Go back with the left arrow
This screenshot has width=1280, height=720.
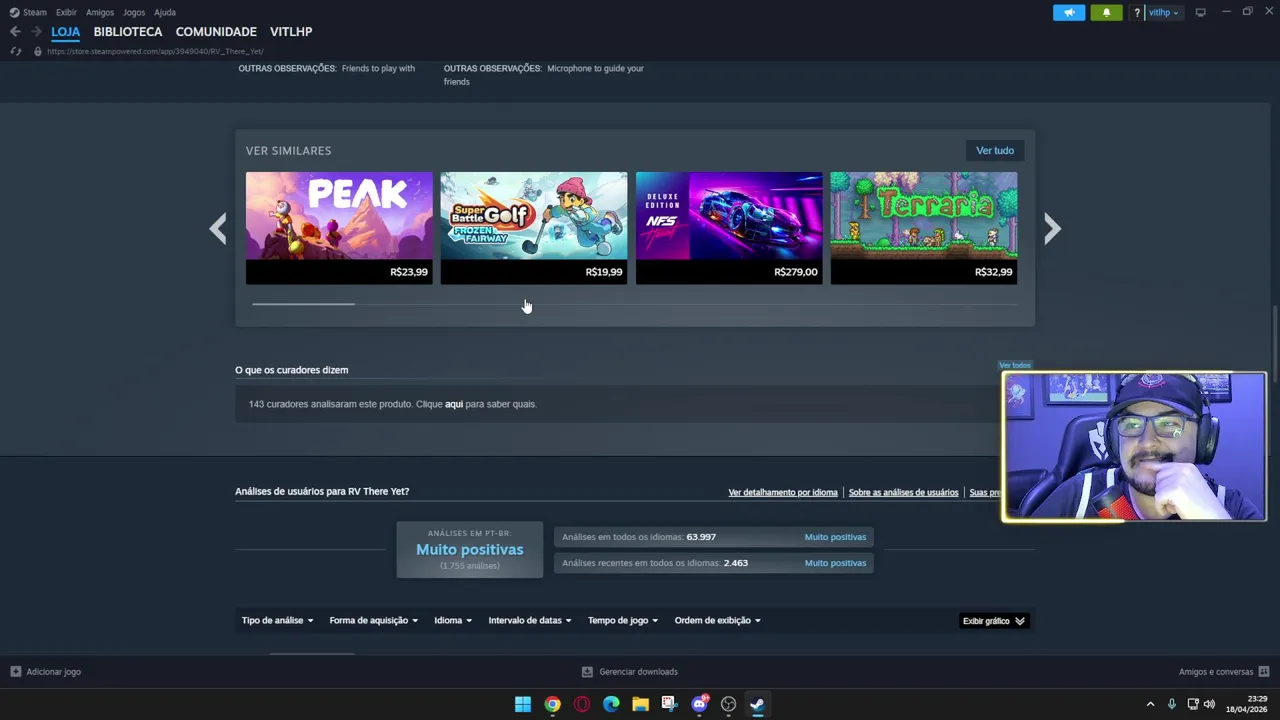point(15,32)
